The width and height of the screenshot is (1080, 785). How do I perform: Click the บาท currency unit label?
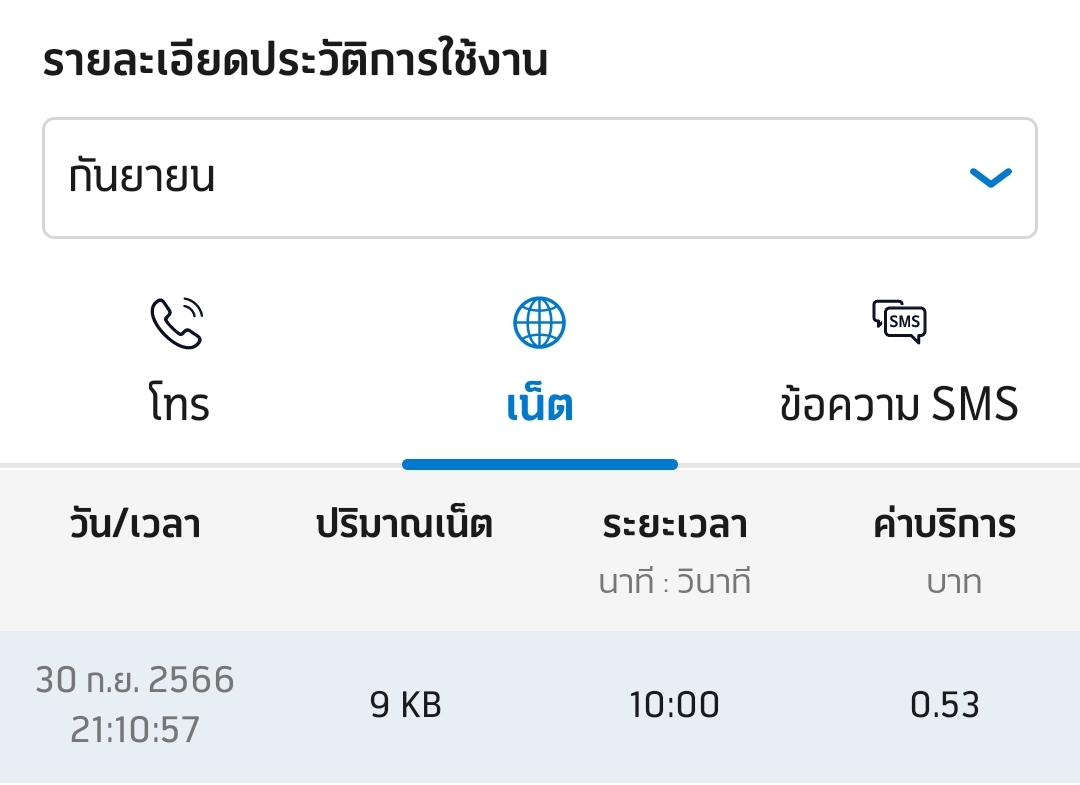(954, 581)
